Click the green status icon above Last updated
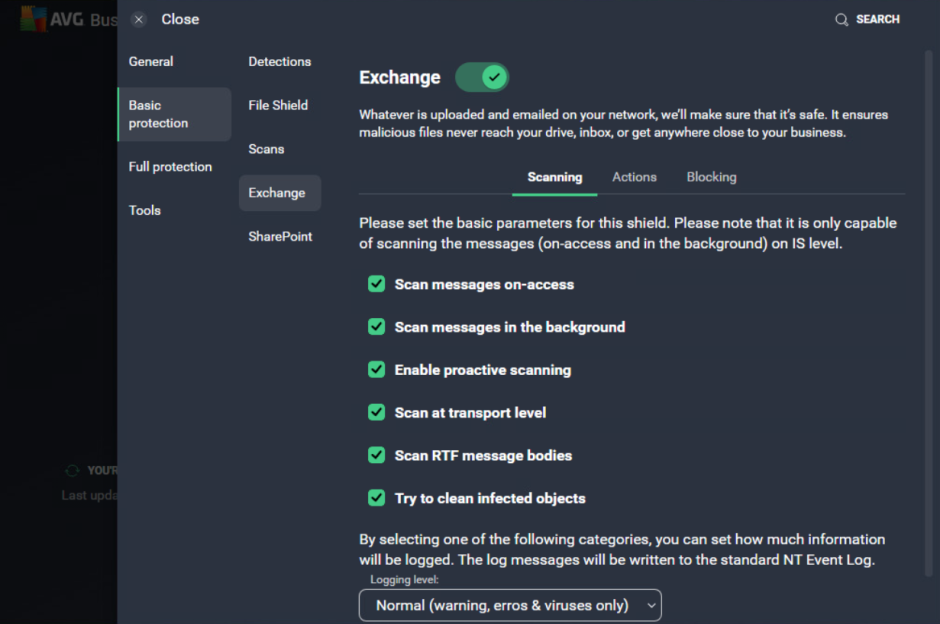This screenshot has width=940, height=624. (71, 470)
